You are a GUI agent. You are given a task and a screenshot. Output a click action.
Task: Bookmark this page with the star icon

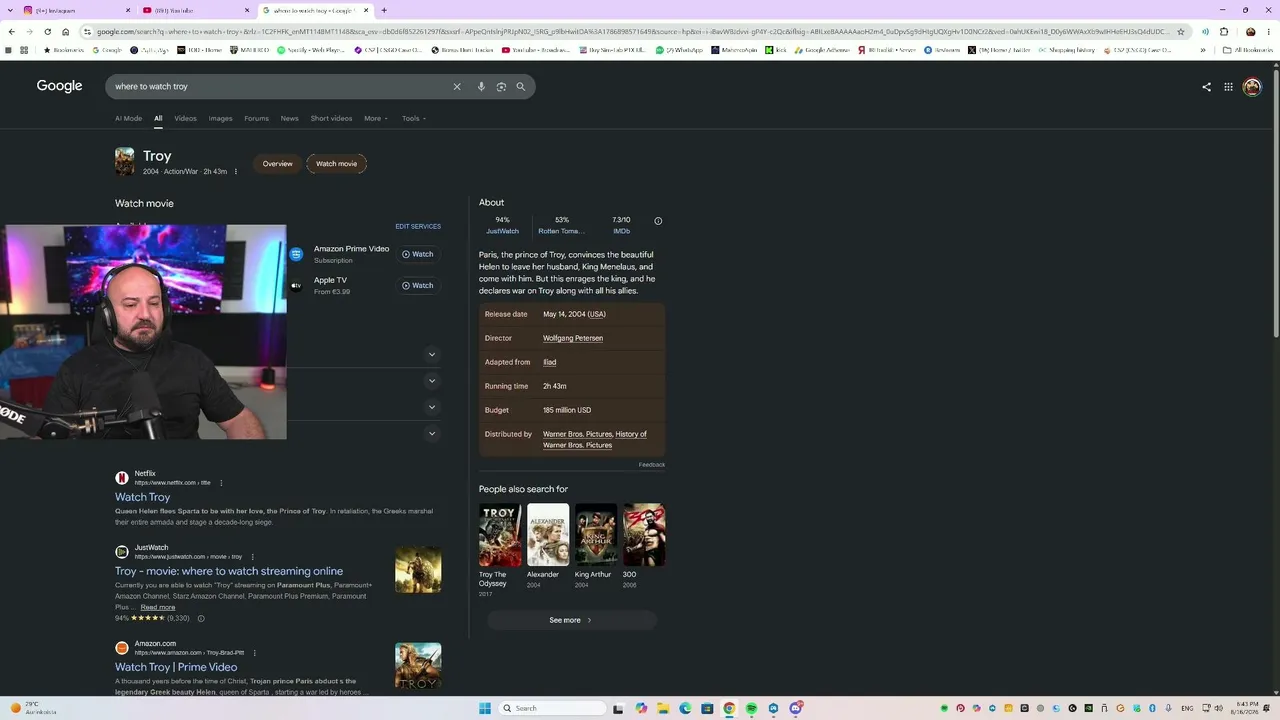click(x=1181, y=32)
